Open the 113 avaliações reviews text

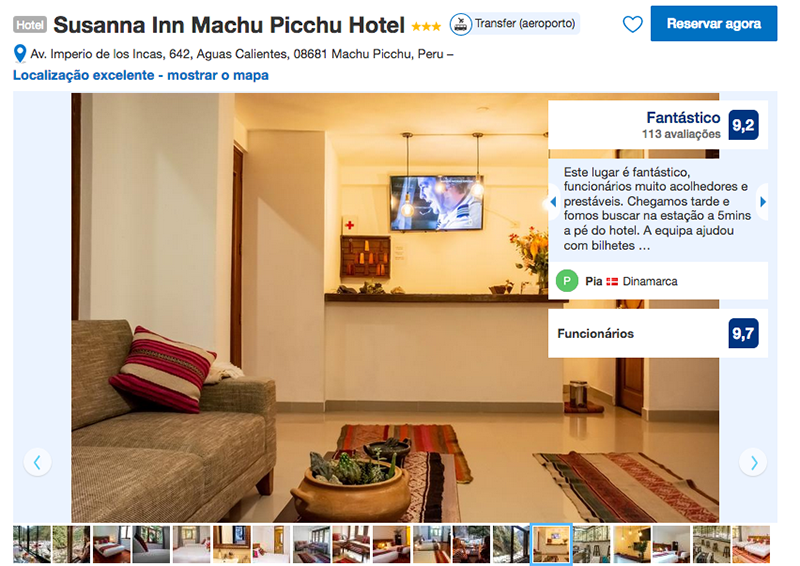[x=681, y=134]
